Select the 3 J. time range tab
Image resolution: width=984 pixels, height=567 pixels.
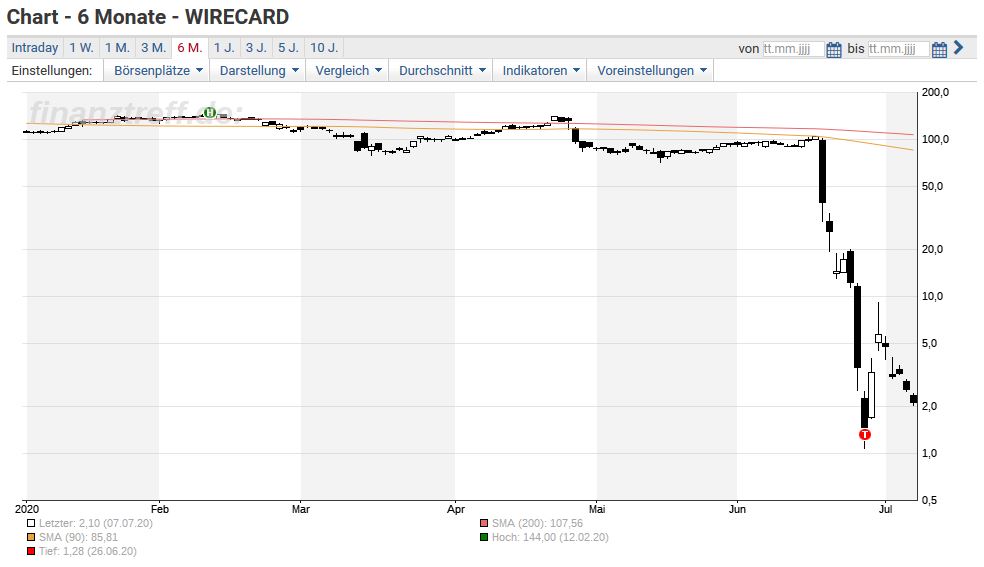(x=256, y=48)
